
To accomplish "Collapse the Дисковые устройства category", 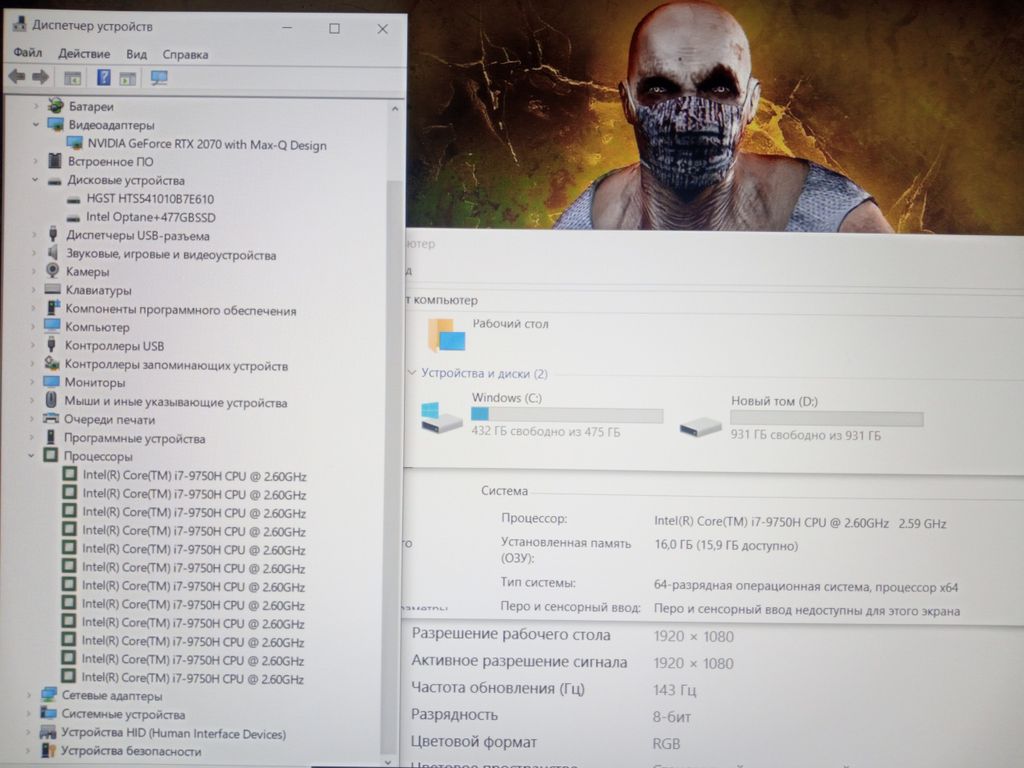I will tap(35, 180).
